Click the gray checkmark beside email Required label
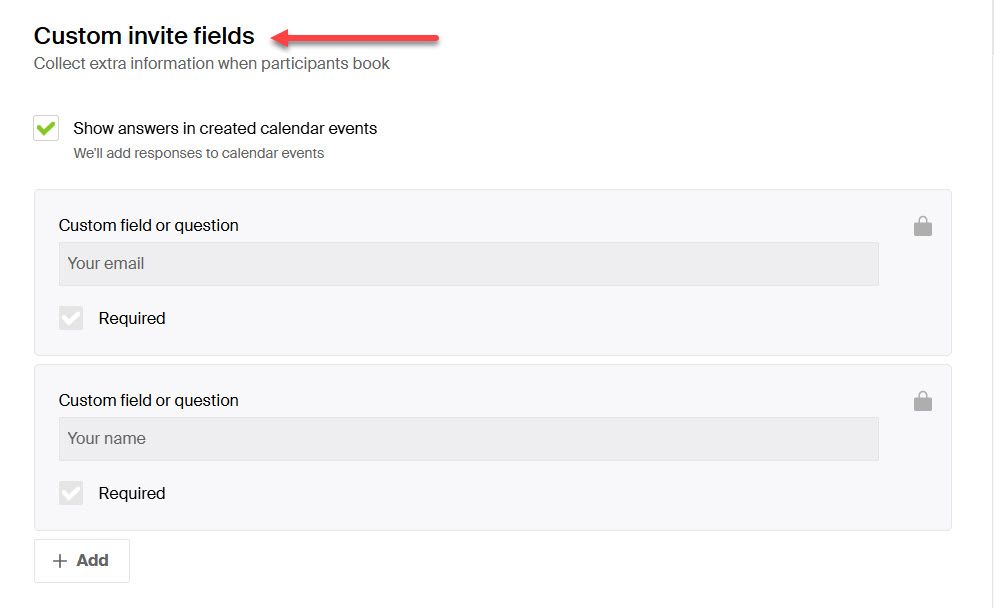This screenshot has width=994, height=608. coord(70,318)
